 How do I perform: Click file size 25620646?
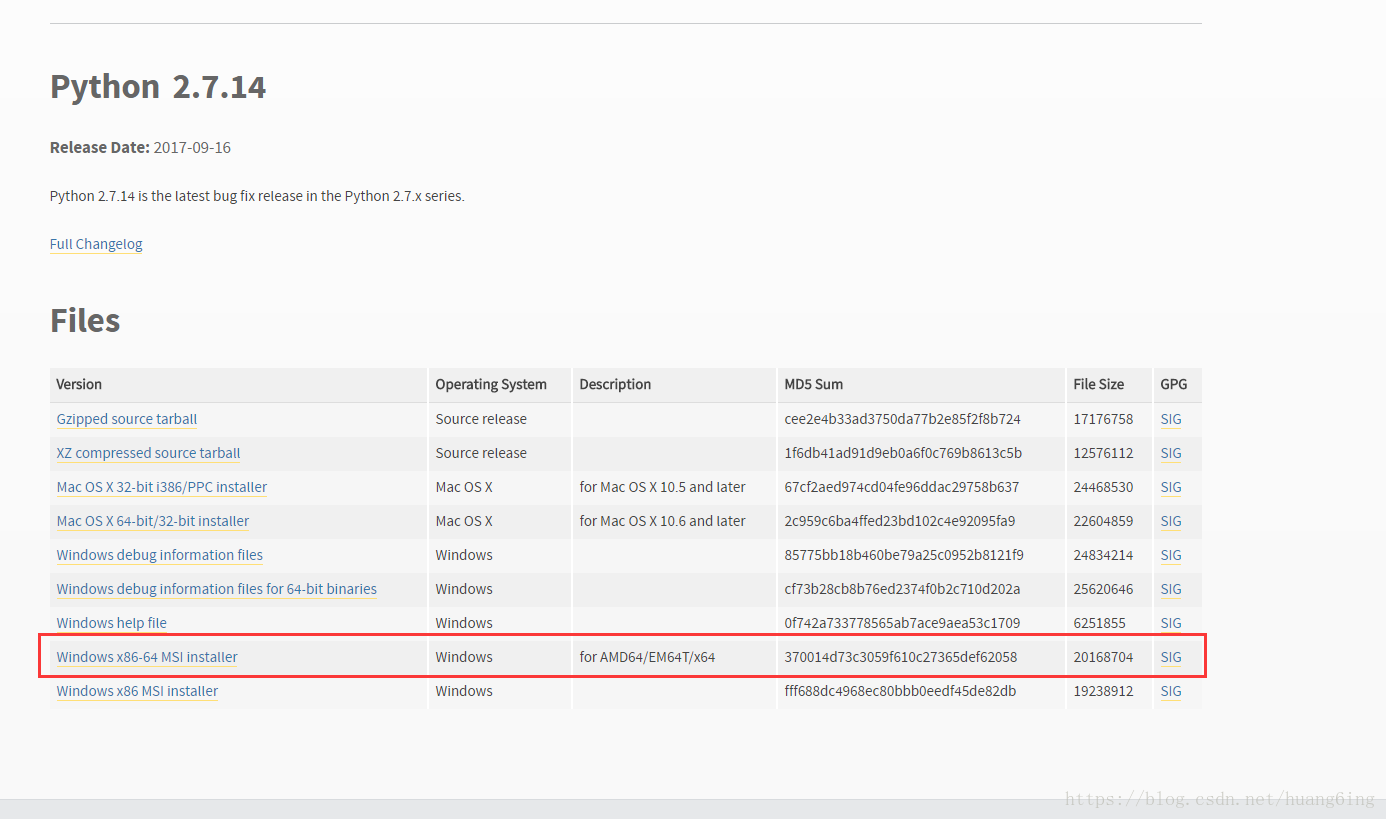point(1103,589)
